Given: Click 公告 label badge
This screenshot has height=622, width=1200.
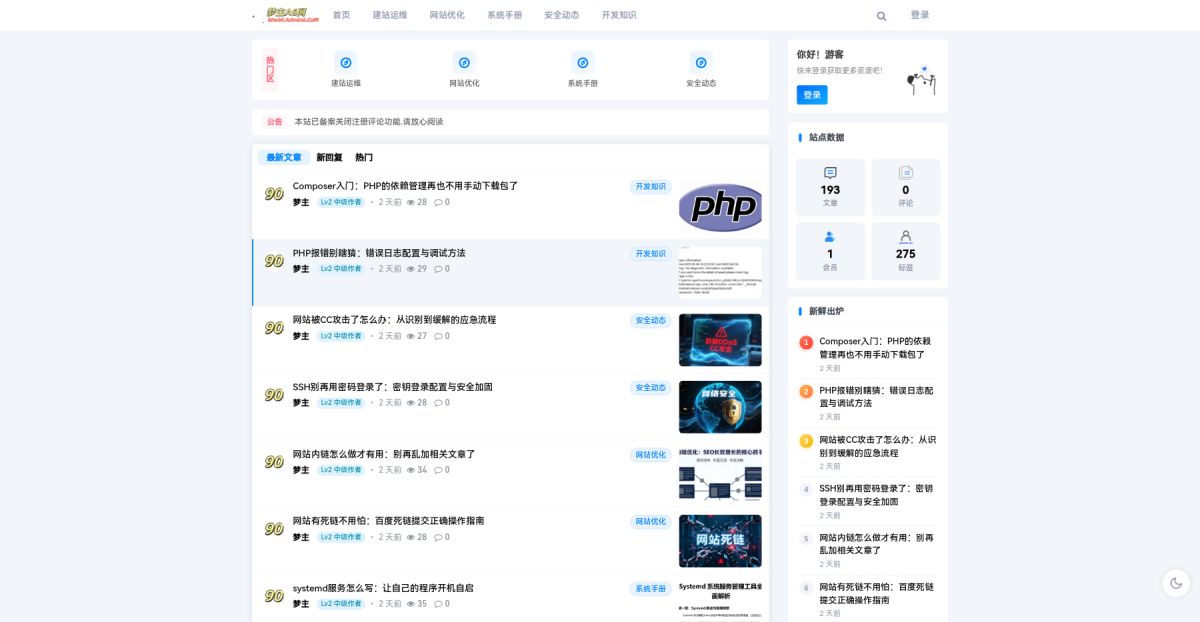Looking at the screenshot, I should [x=274, y=122].
